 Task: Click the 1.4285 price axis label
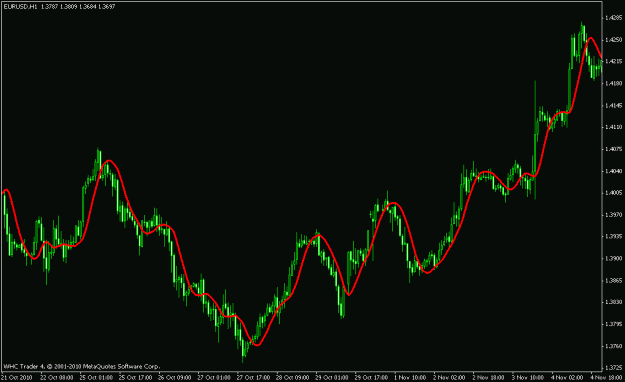[613, 18]
